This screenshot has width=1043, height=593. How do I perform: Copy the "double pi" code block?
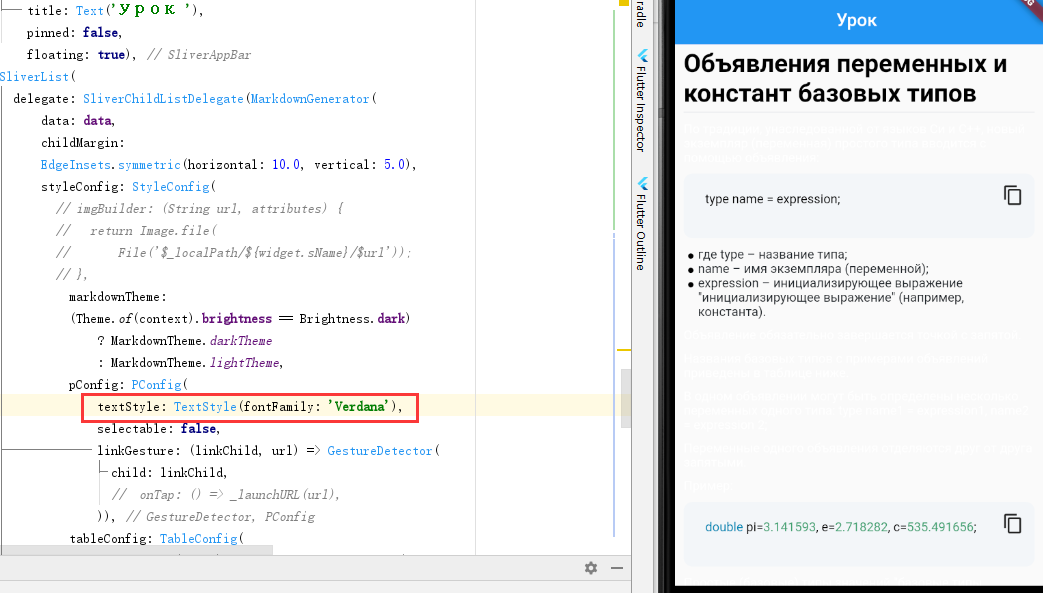[x=1013, y=523]
